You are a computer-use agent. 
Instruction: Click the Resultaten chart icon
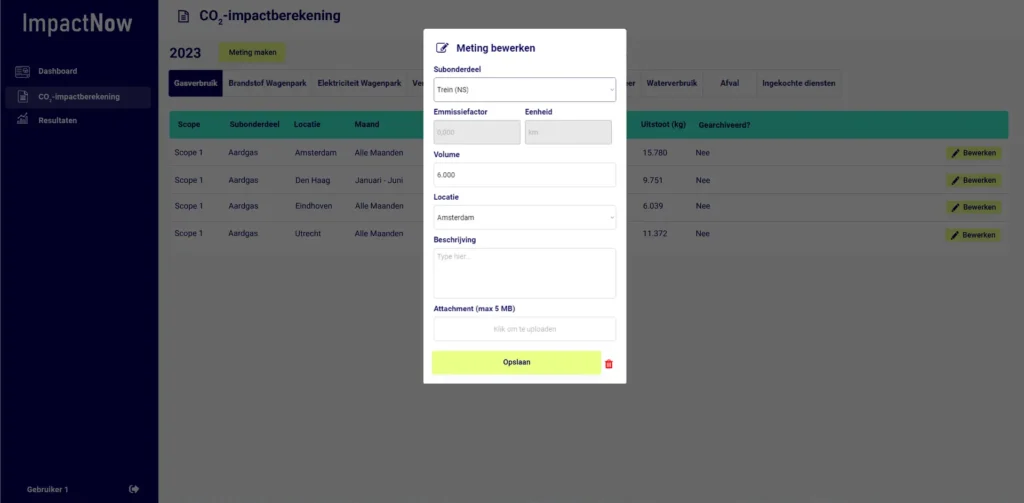point(22,120)
